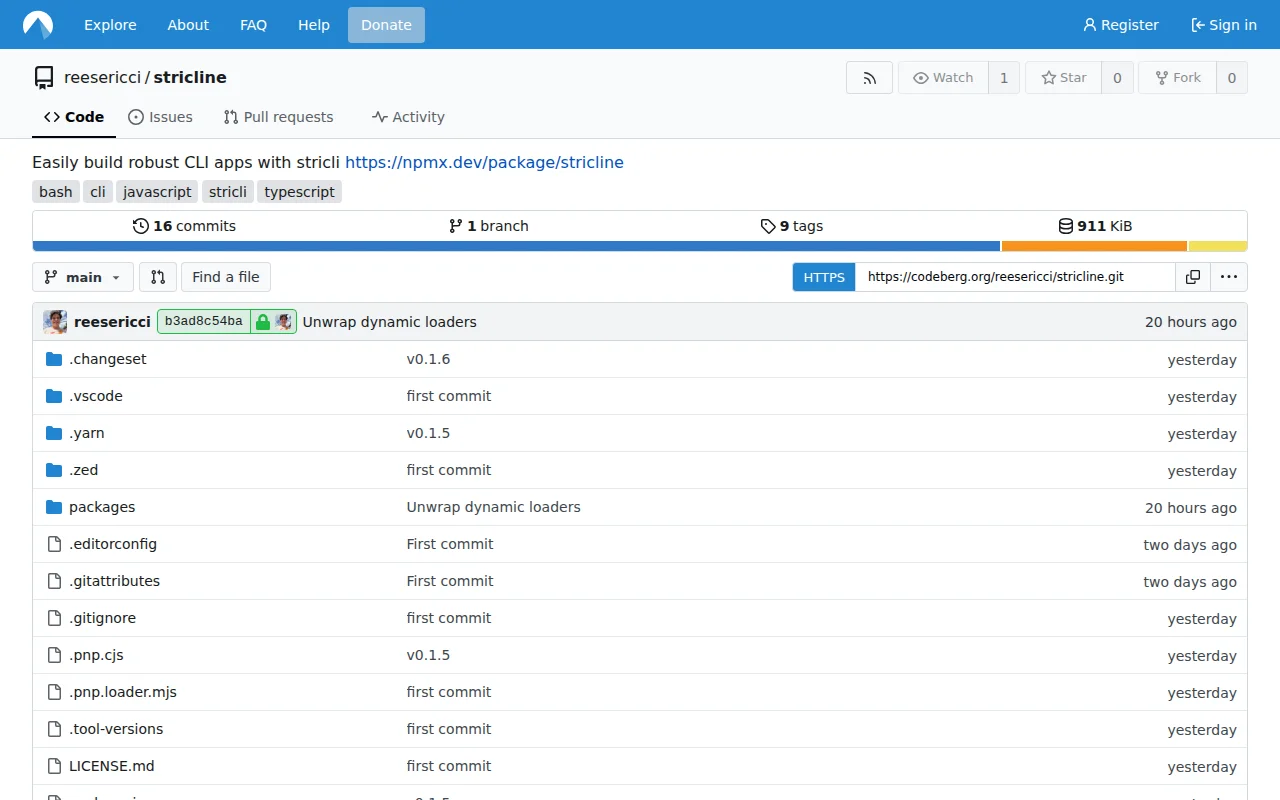Open the compare branches icon button

pos(158,277)
